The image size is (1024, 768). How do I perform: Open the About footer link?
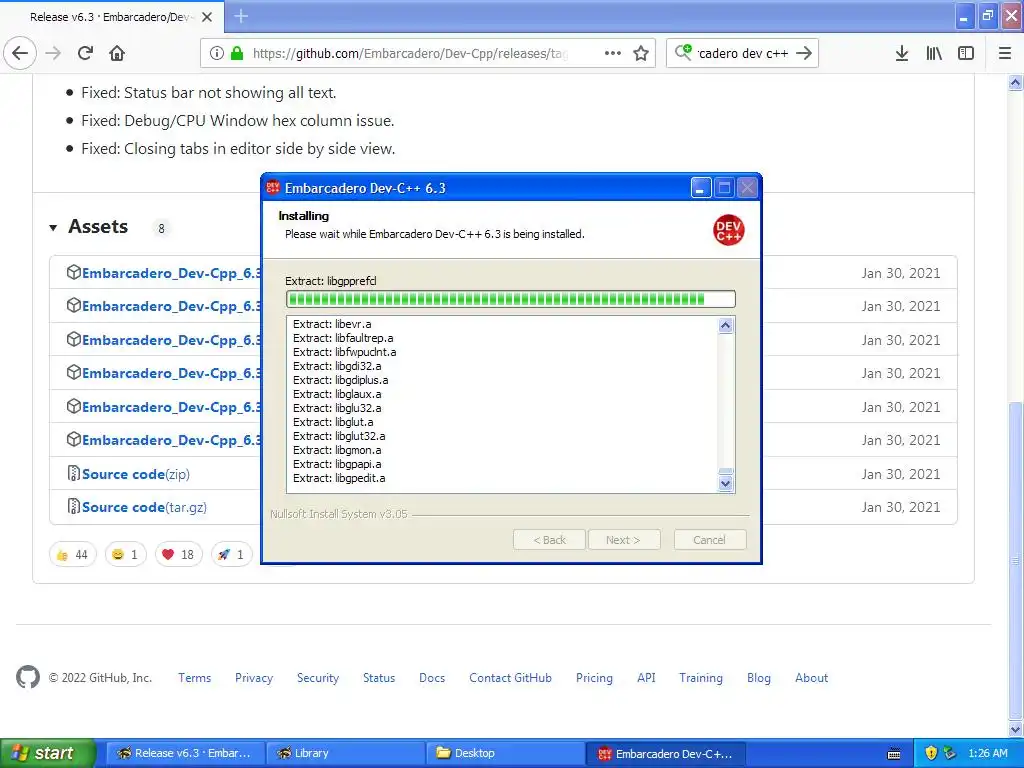pyautogui.click(x=811, y=678)
